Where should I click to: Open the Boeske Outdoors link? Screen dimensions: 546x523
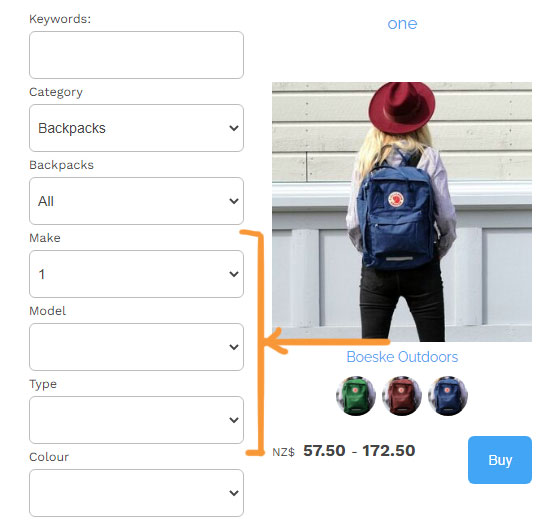[402, 357]
